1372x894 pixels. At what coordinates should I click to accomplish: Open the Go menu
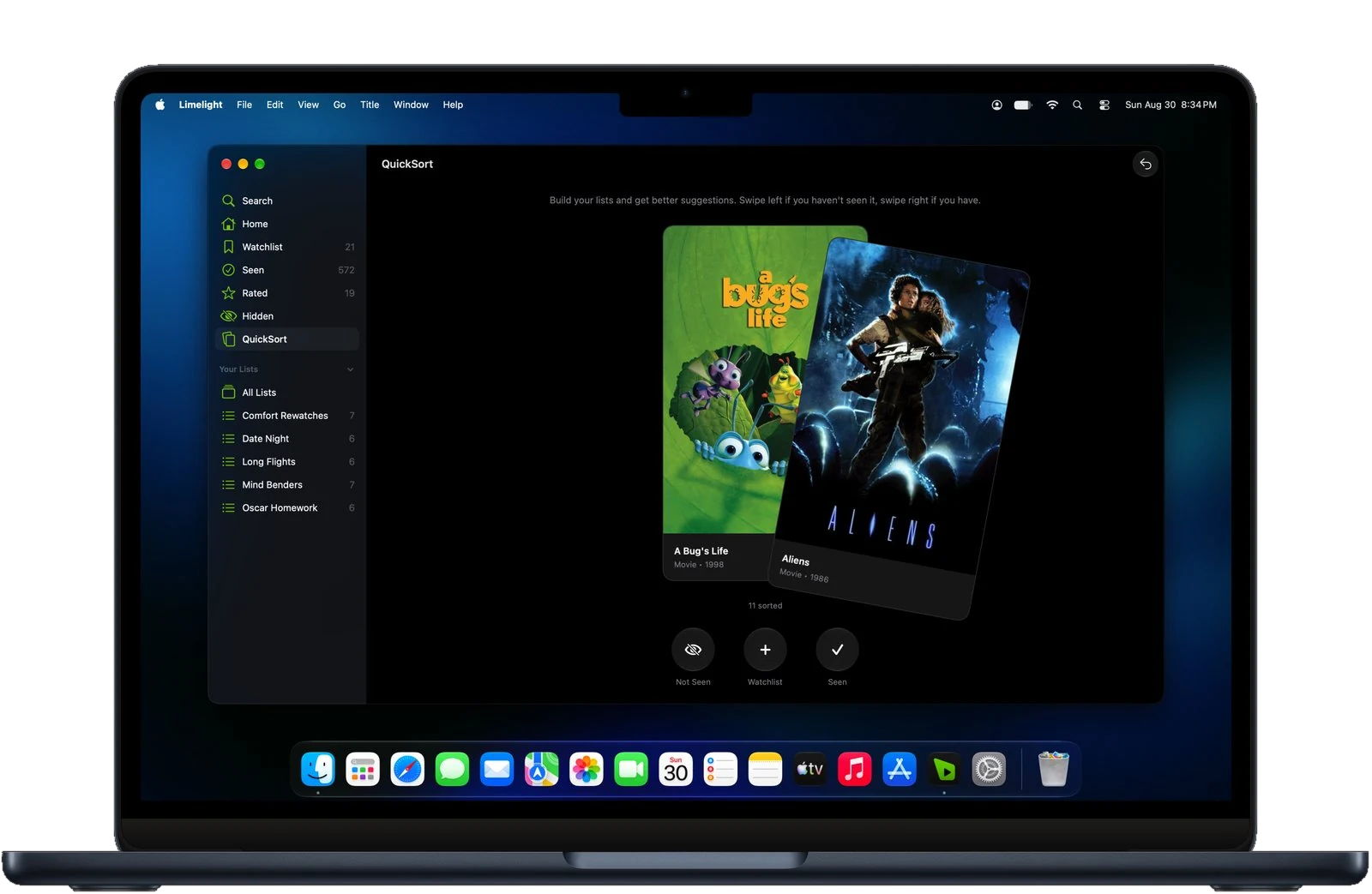coord(340,105)
